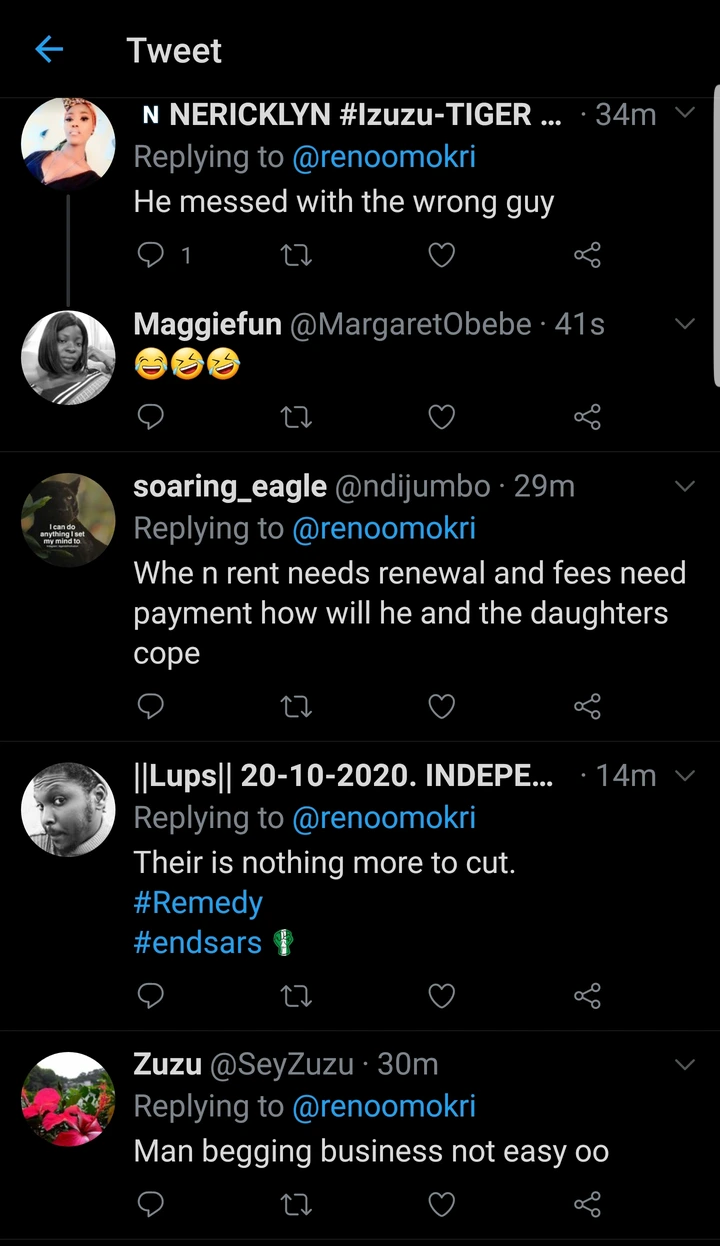Image resolution: width=720 pixels, height=1246 pixels.
Task: Retweet the ||Lups|| tweet
Action: pyautogui.click(x=295, y=995)
